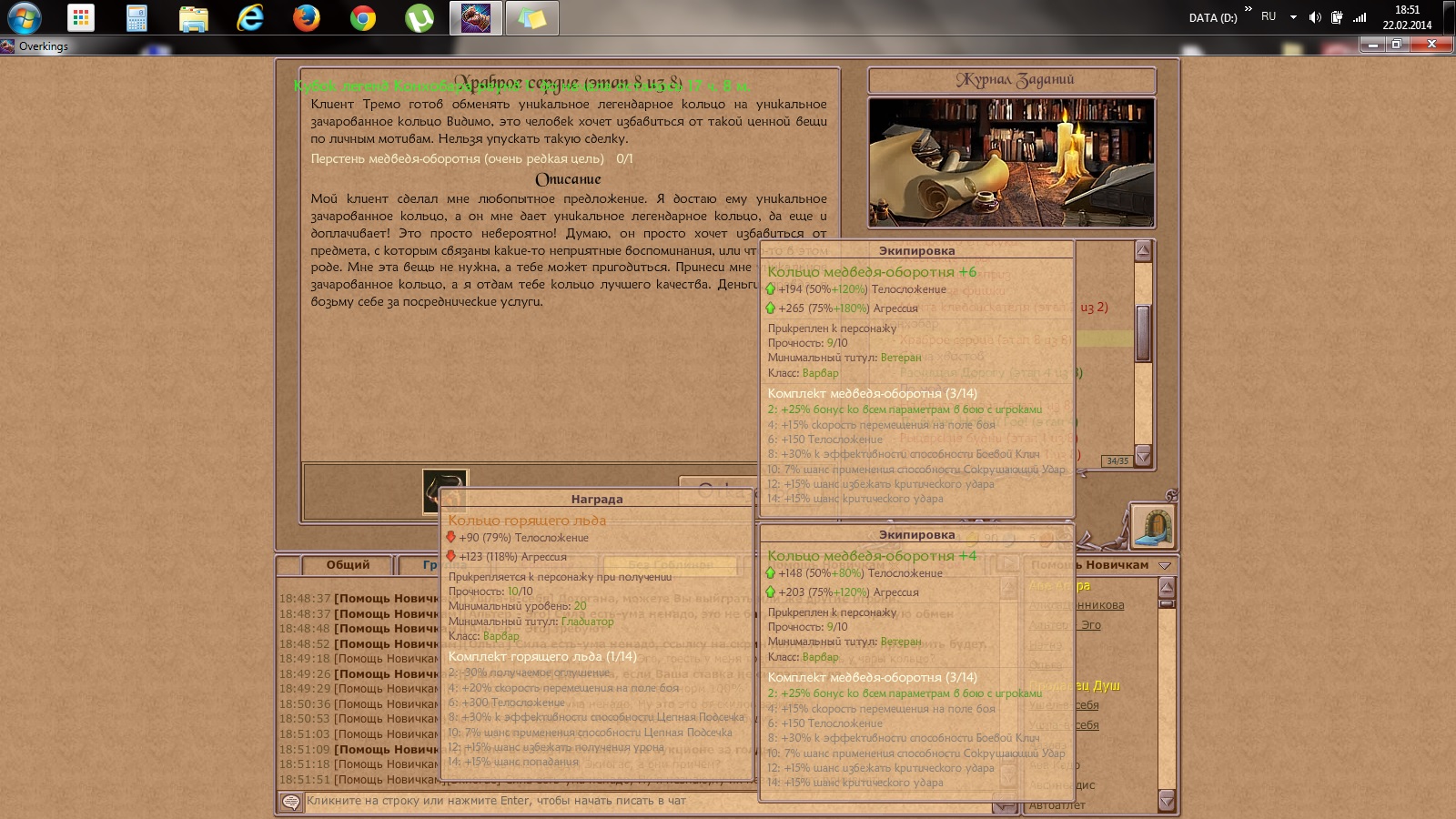
Task: Click the Перстень медведя-оборотня objective line
Action: point(471,158)
